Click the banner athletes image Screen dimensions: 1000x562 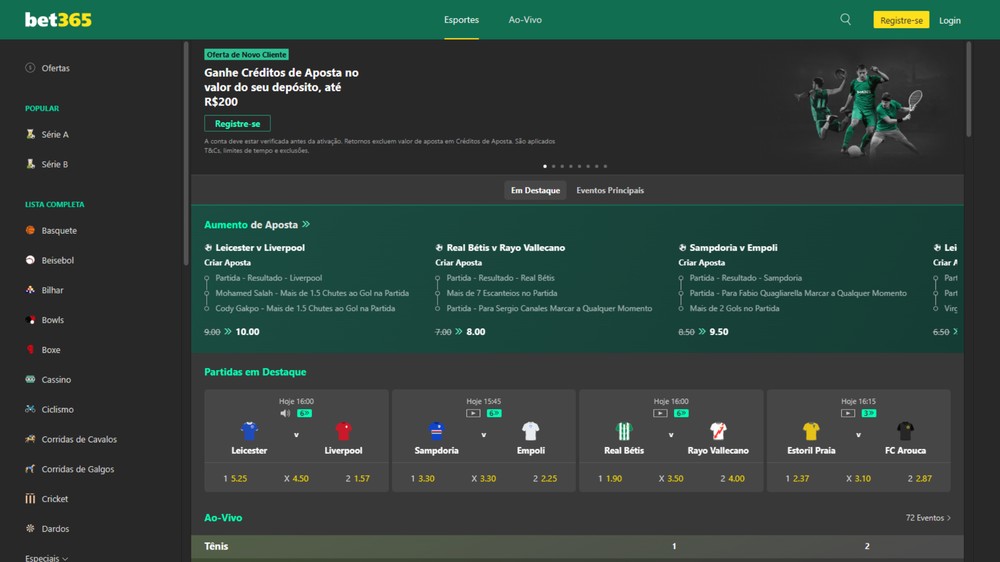click(859, 108)
